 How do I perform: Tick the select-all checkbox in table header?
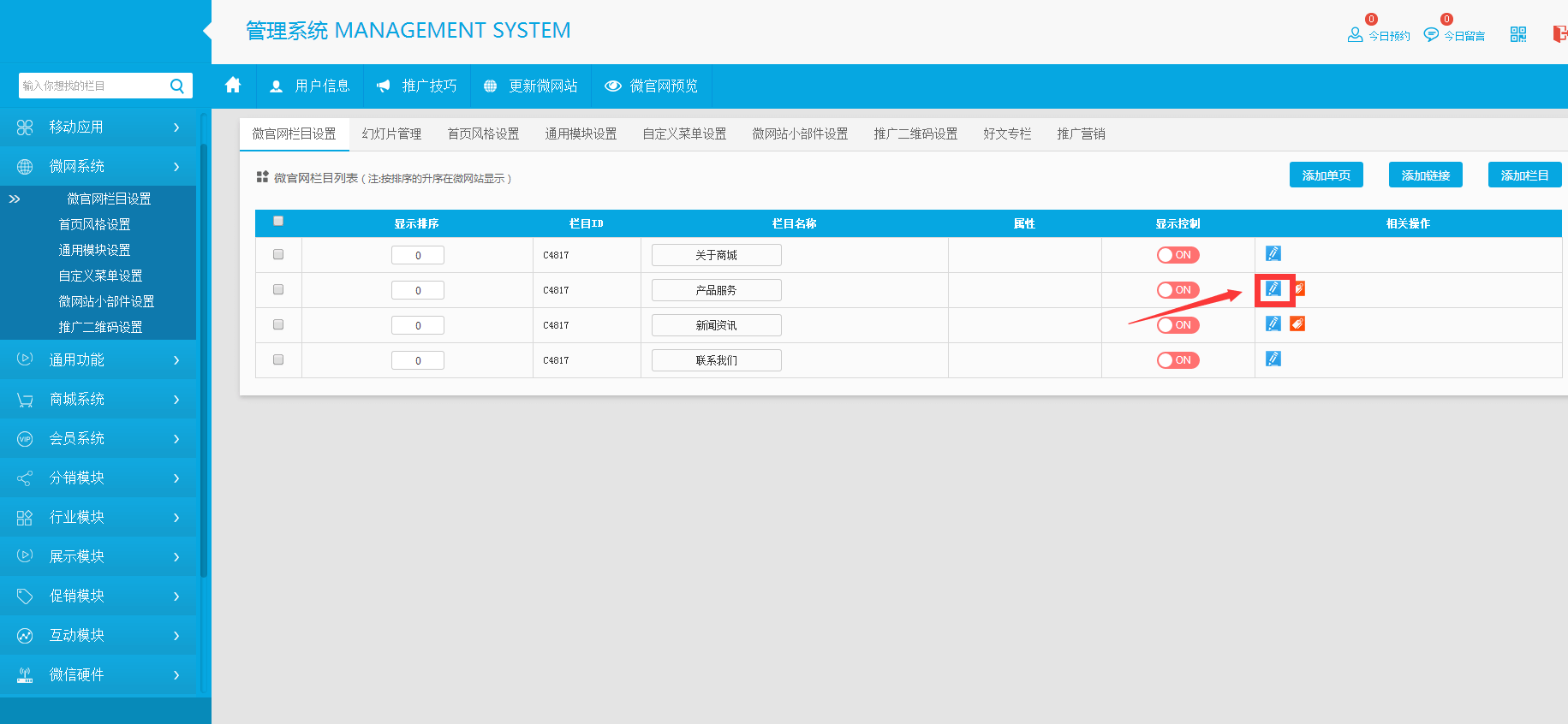(278, 221)
